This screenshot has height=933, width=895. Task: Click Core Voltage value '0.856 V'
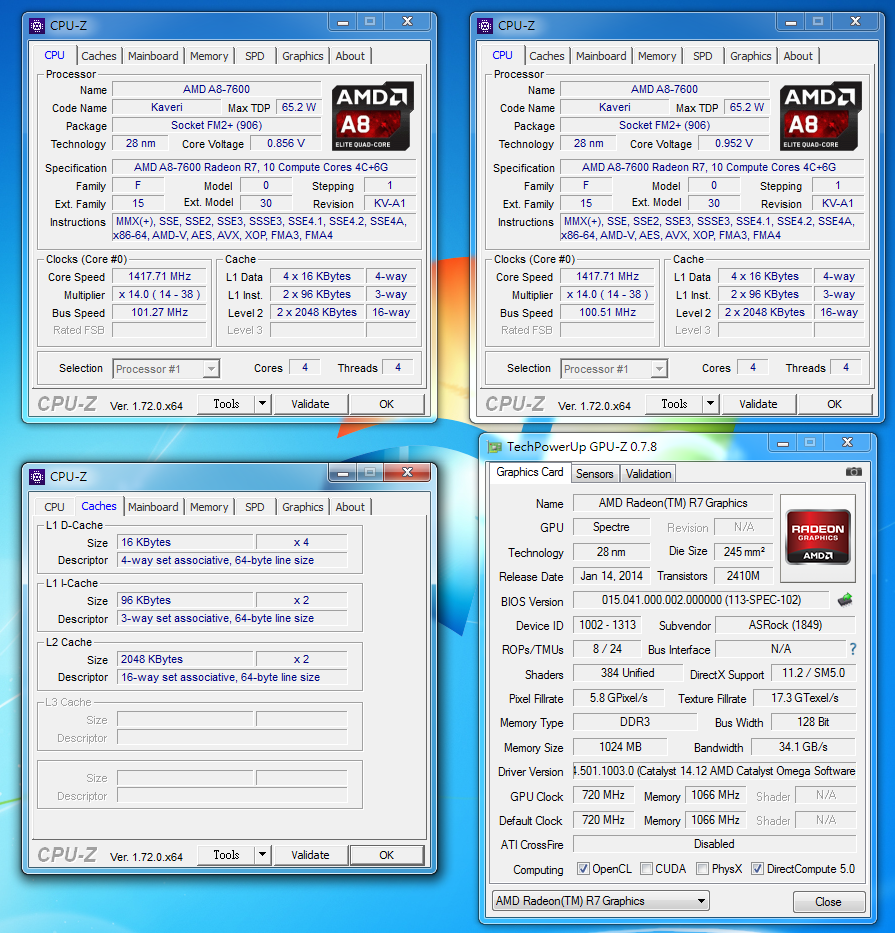coord(286,143)
